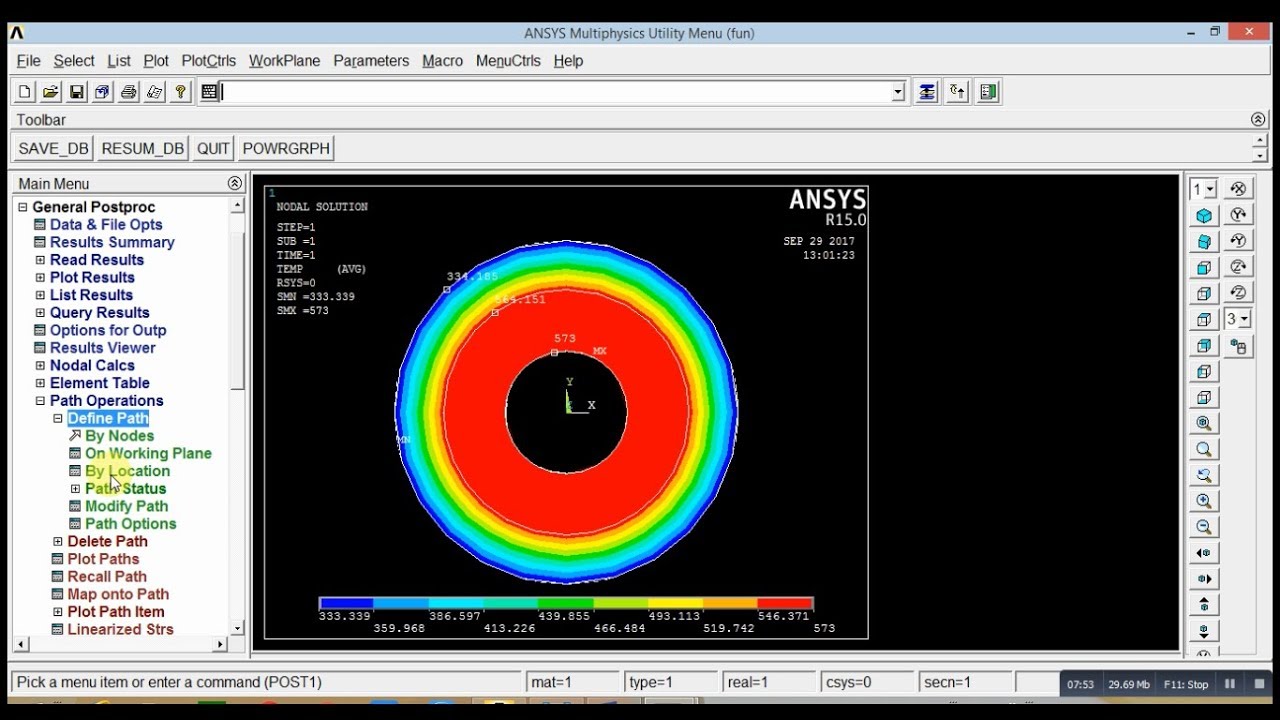Open the Select menu
Viewport: 1280px width, 720px height.
[x=74, y=61]
